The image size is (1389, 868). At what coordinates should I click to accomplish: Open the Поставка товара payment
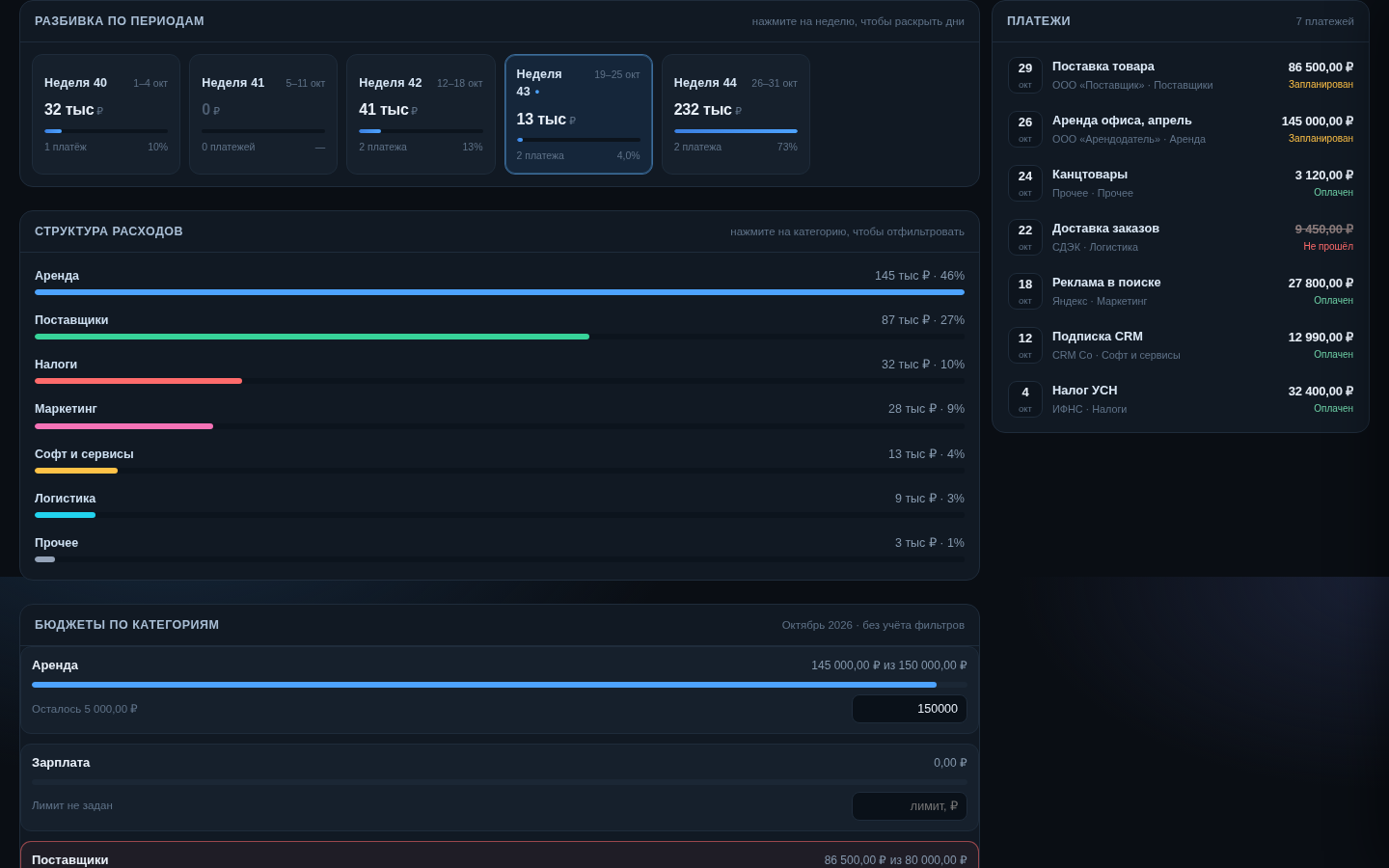coord(1181,75)
